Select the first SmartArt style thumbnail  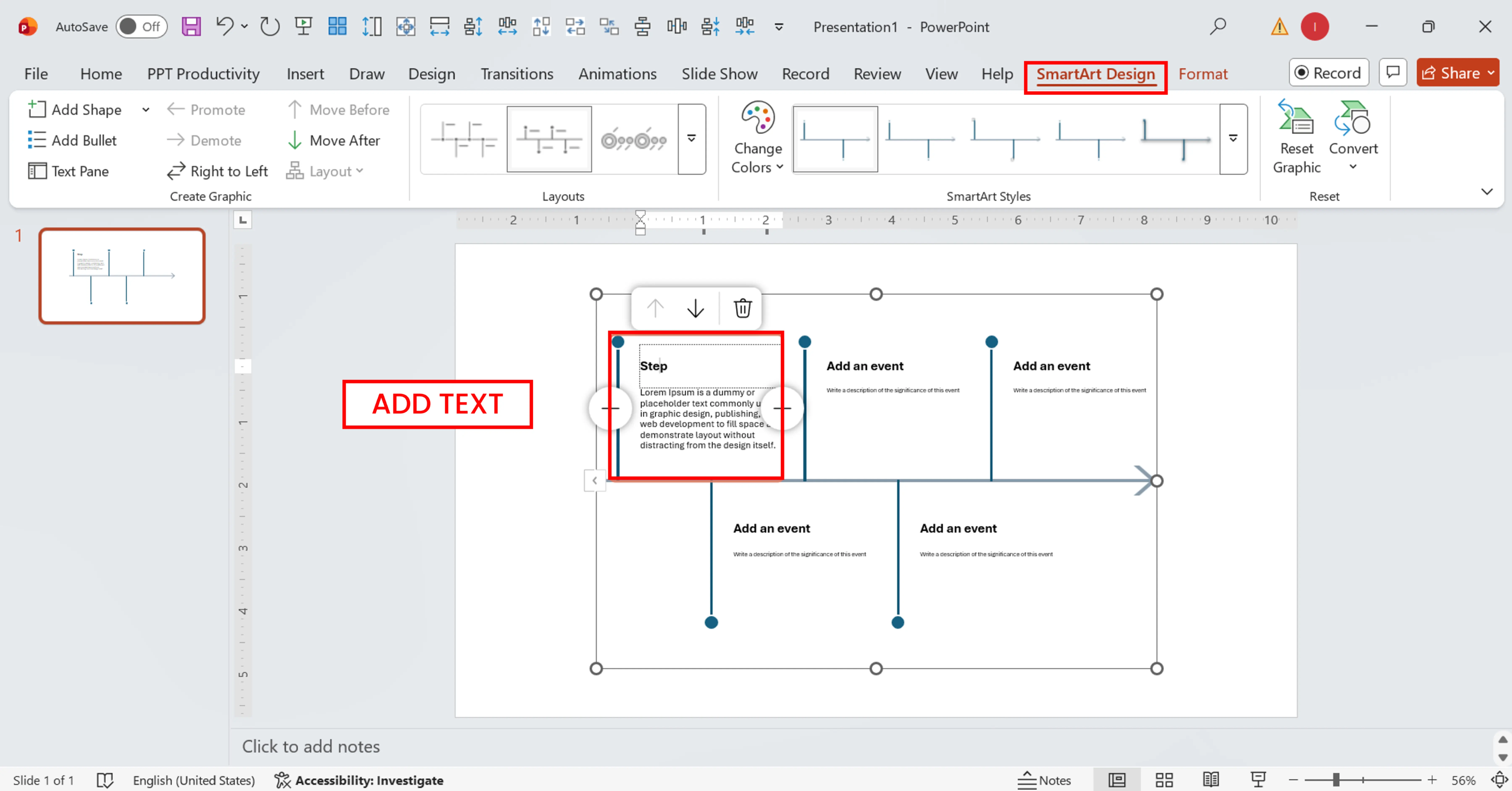(835, 139)
